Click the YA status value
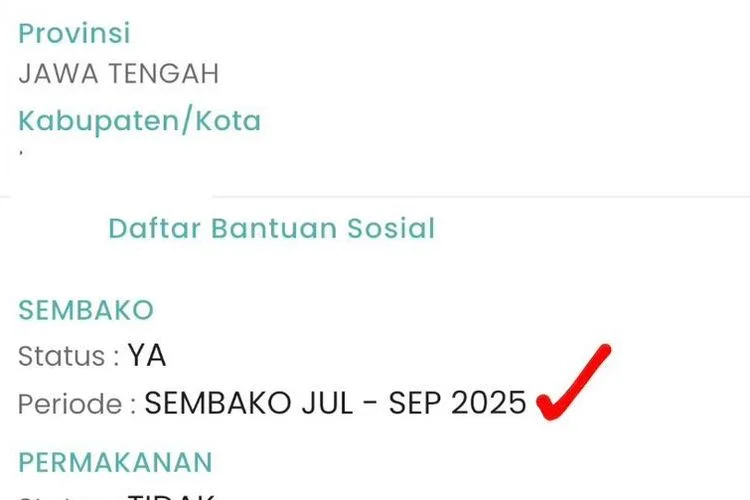Screen dimensions: 750x500 click(147, 356)
